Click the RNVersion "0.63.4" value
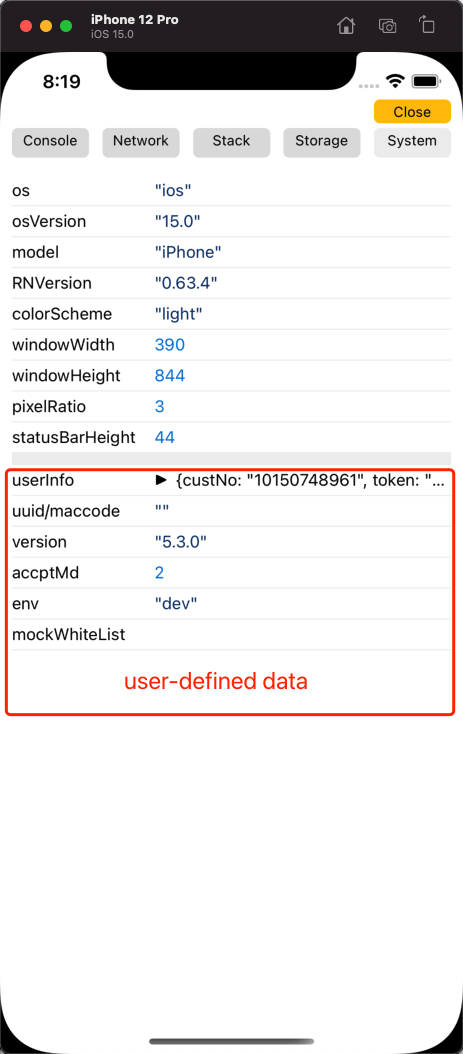 [186, 283]
